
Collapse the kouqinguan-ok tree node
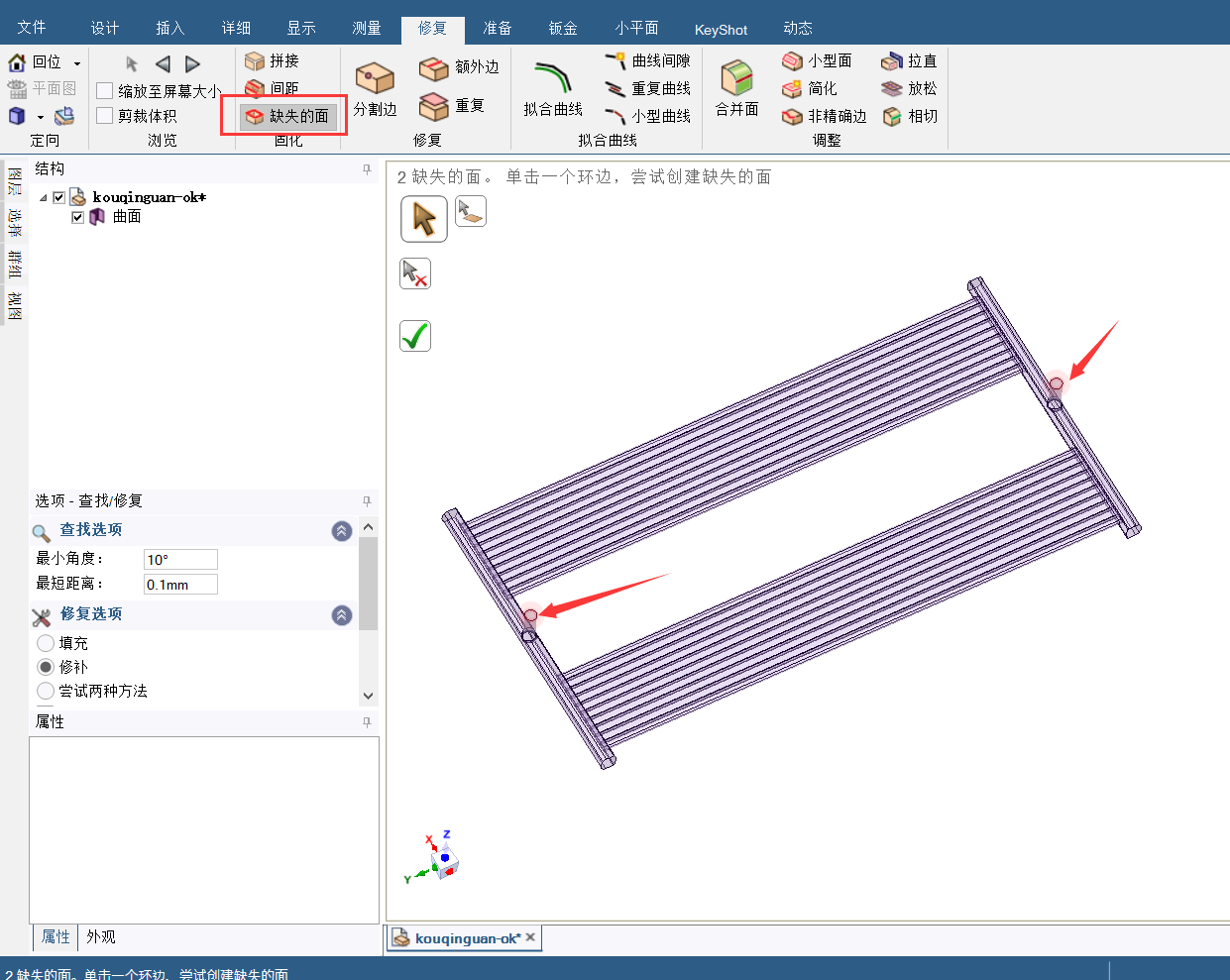click(44, 198)
